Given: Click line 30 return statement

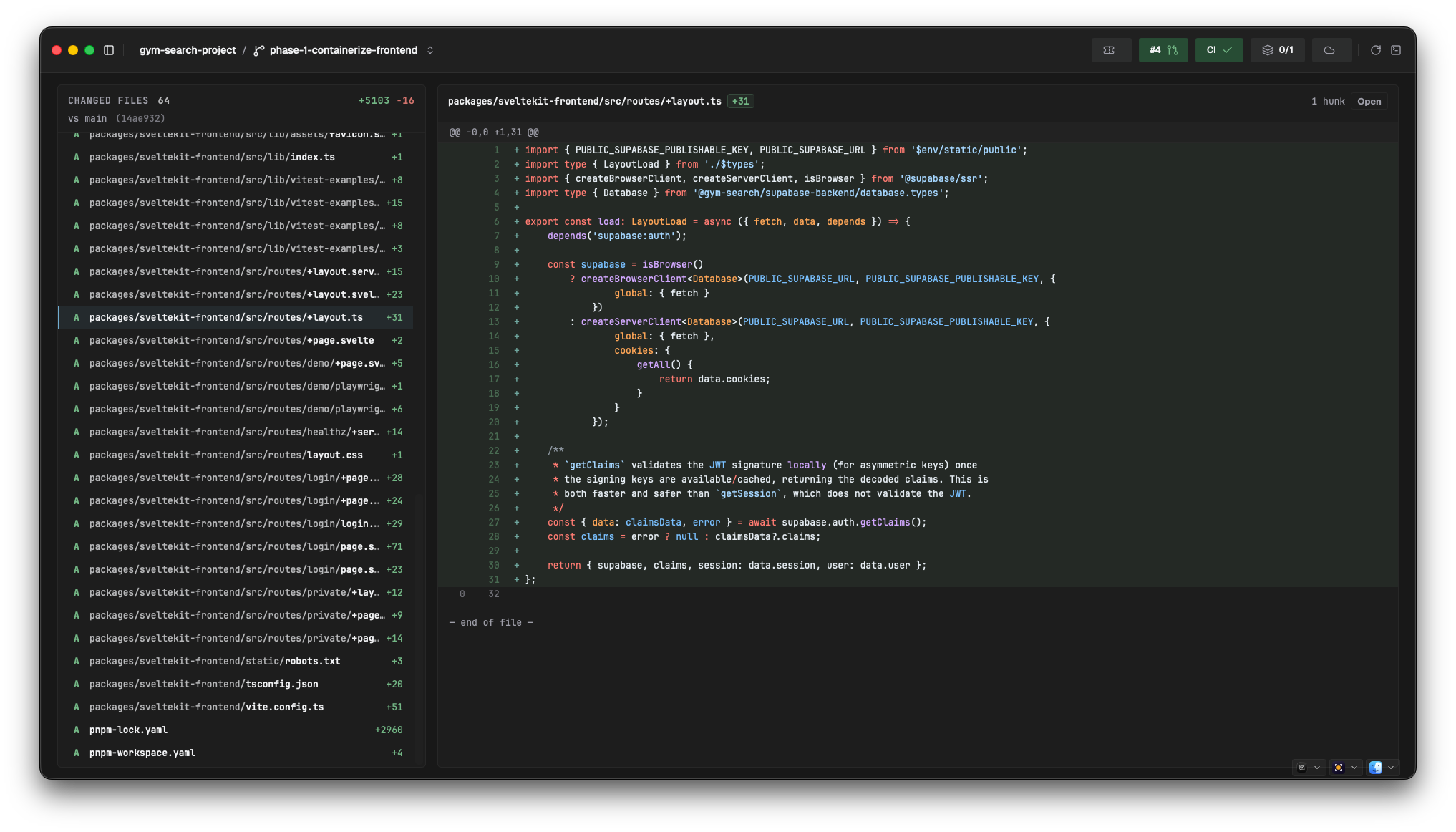Looking at the screenshot, I should pos(737,566).
